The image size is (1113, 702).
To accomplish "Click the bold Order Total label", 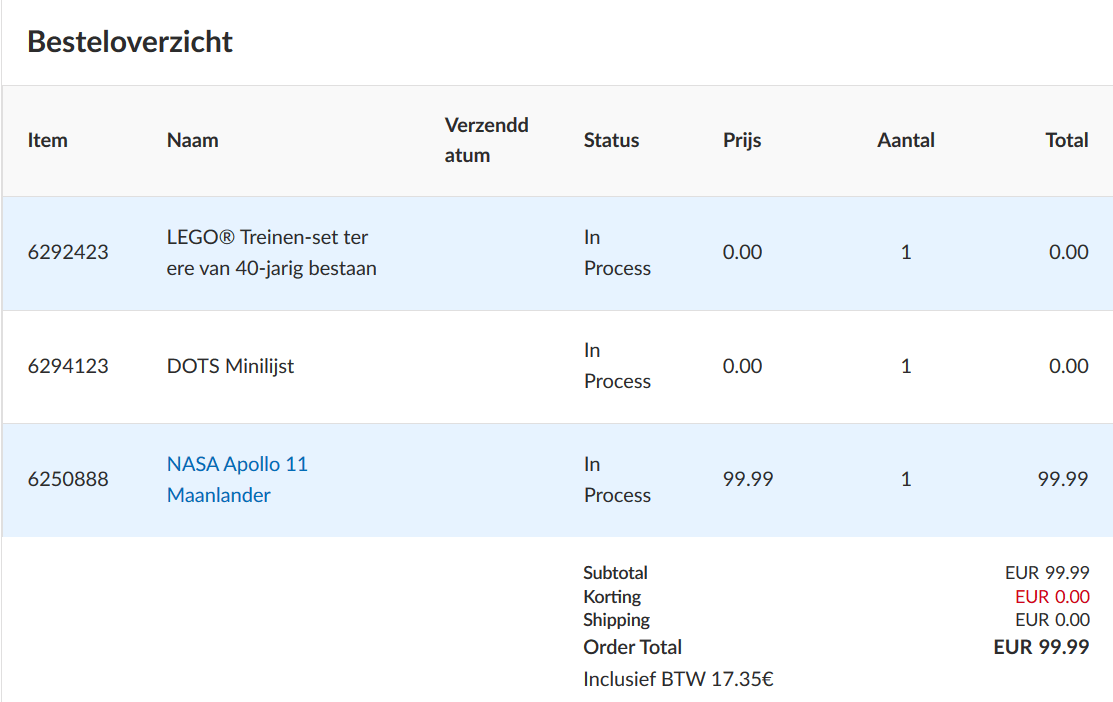I will point(632,647).
